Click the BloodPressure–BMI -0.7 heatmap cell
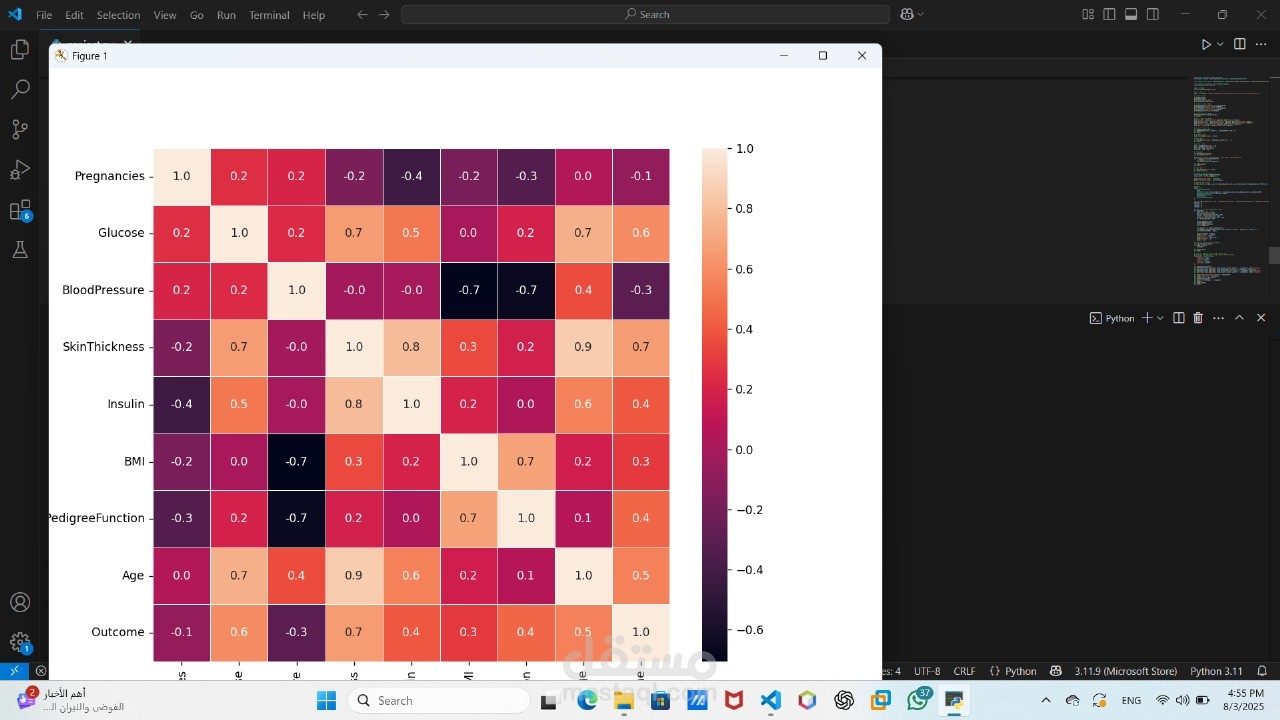The image size is (1280, 720). (x=468, y=290)
